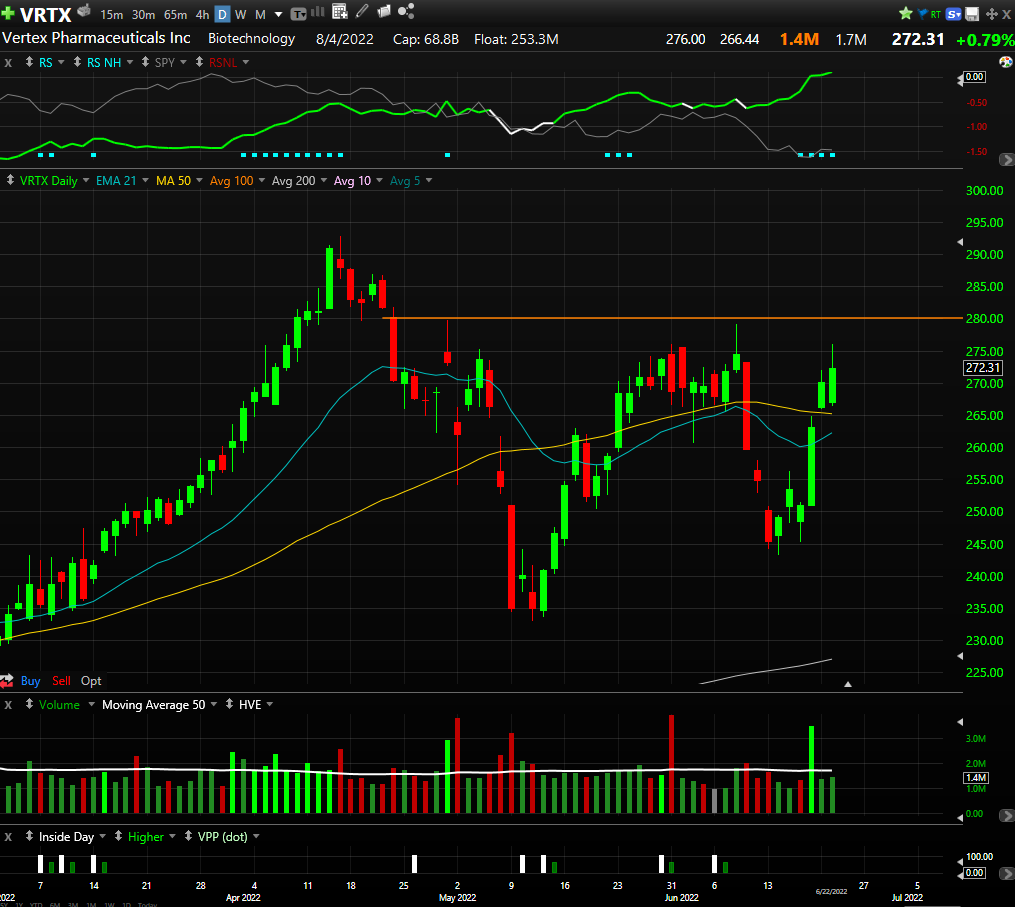This screenshot has width=1015, height=907.
Task: Open the Avg 100 dropdown
Action: tap(262, 180)
